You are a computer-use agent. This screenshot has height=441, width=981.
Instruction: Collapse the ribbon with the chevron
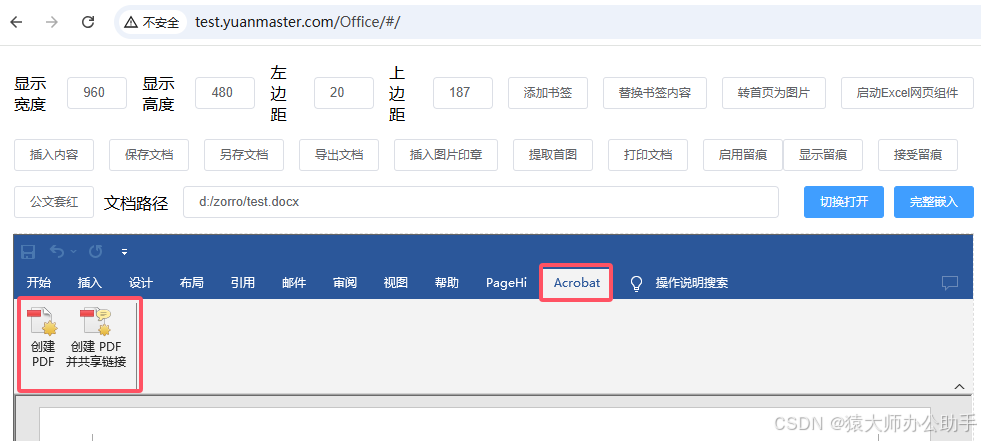(x=960, y=387)
